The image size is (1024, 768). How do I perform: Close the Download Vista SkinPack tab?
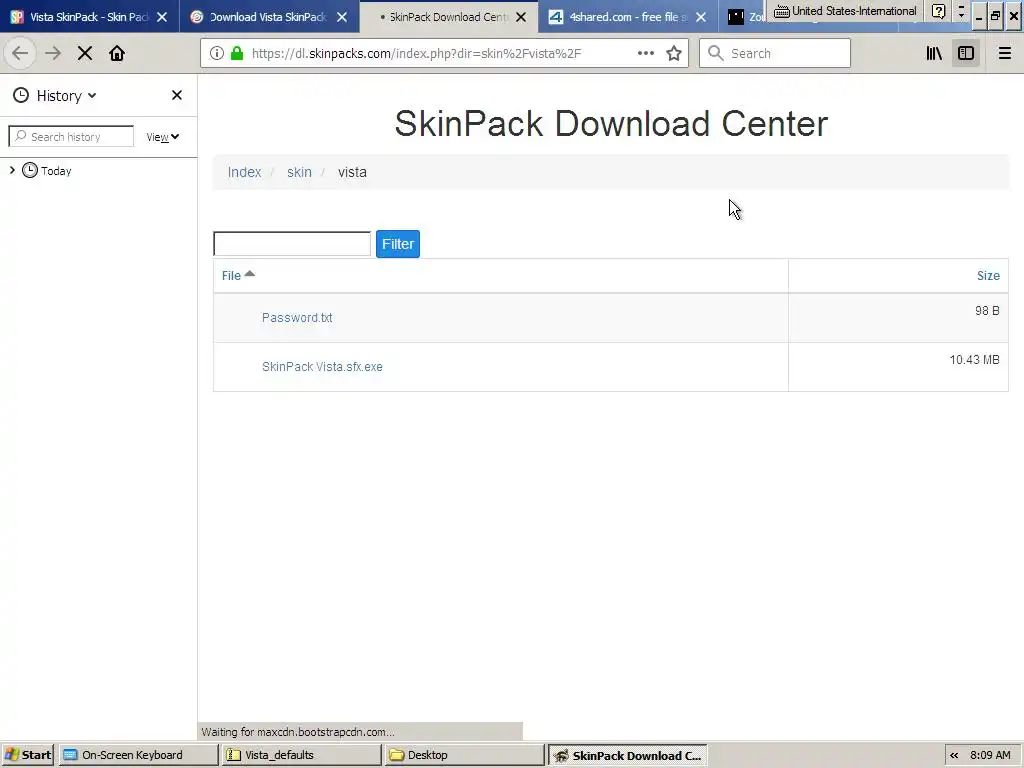point(342,17)
